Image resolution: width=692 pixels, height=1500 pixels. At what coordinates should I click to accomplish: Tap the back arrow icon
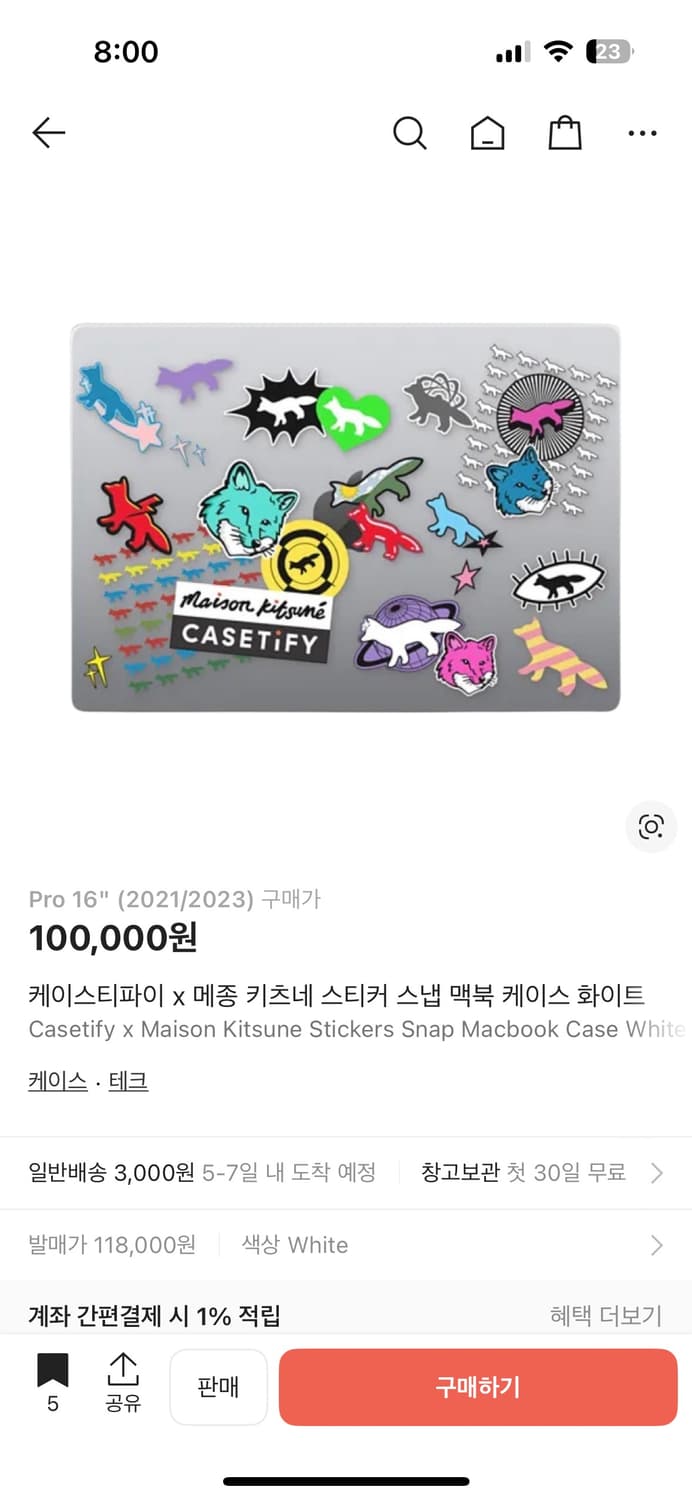pos(48,133)
